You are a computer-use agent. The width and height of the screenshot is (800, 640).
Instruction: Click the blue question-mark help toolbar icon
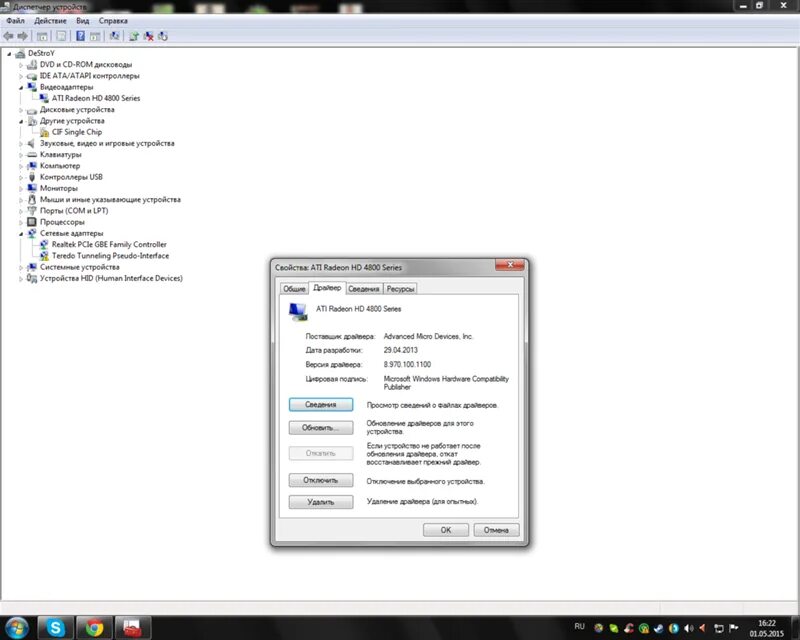pyautogui.click(x=80, y=36)
